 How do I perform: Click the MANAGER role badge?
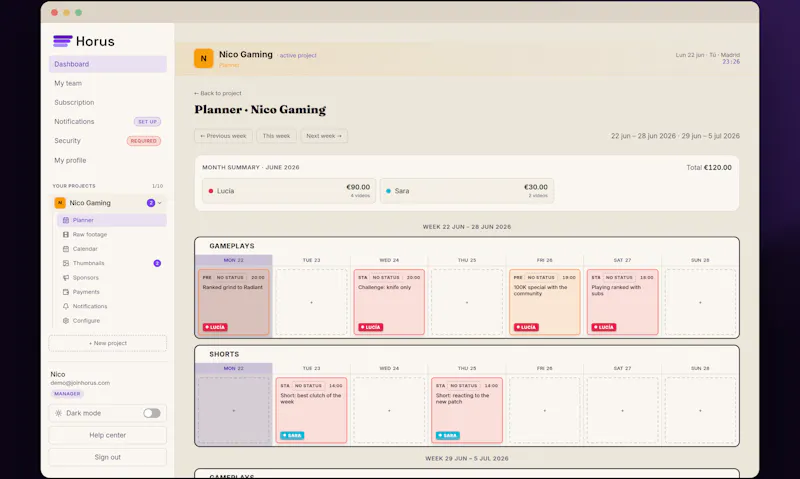point(67,394)
